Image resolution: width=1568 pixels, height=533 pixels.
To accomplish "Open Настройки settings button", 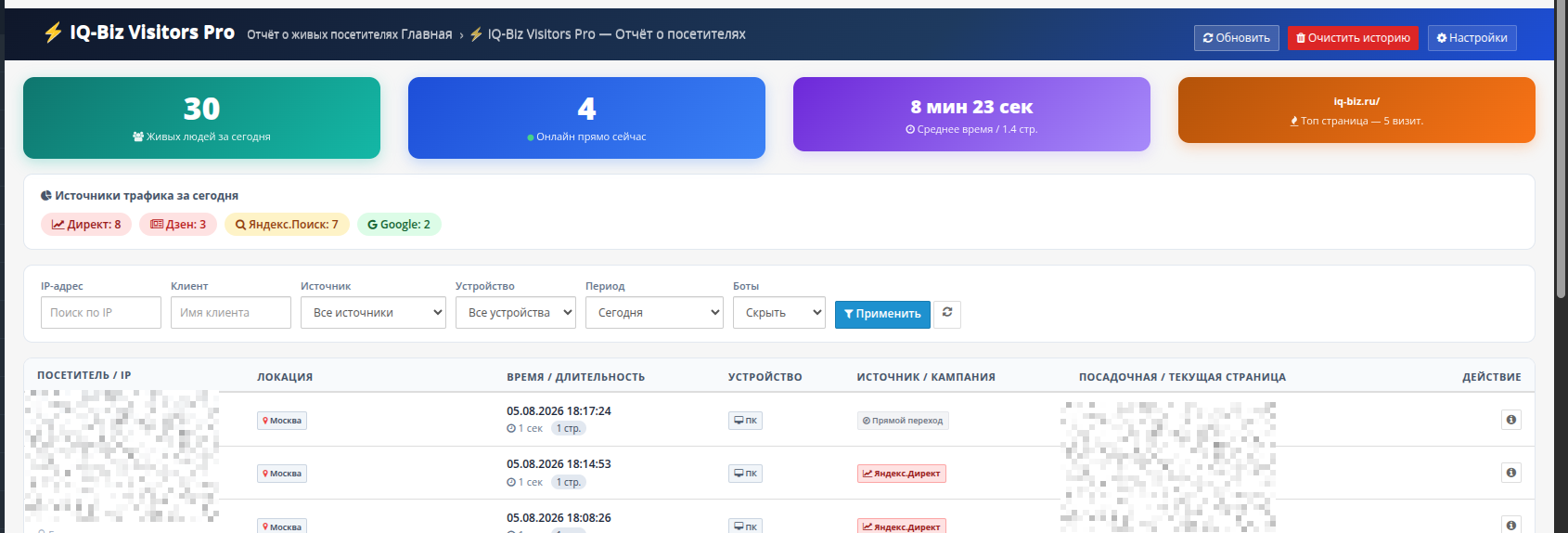I will point(1472,38).
